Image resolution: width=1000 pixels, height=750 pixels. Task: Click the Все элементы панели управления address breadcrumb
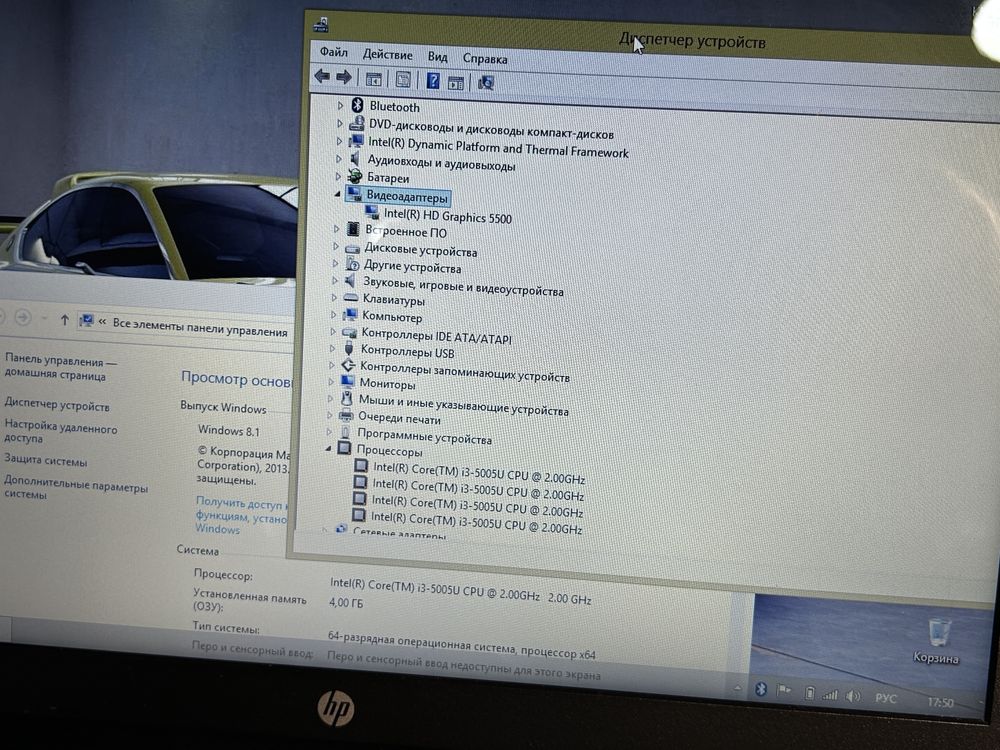pos(200,327)
